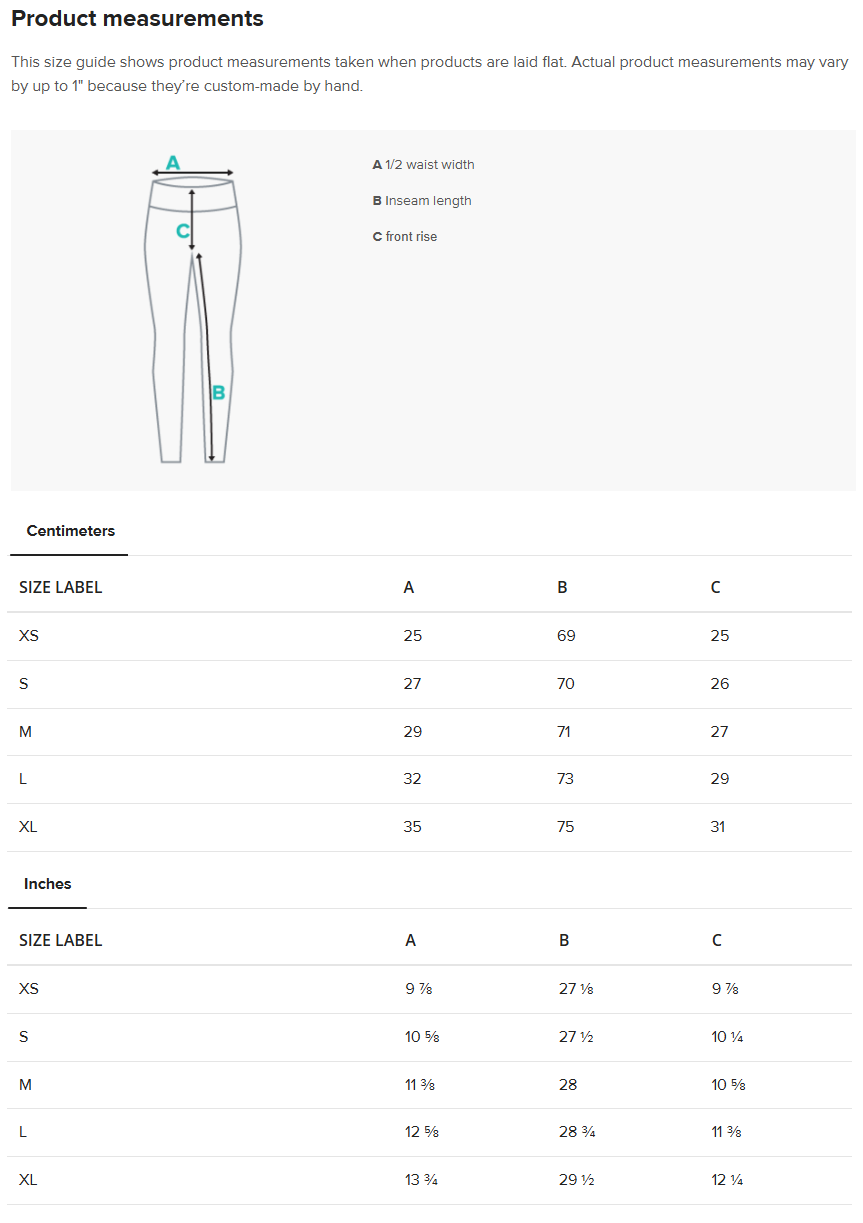Click the "C front rise" legend entry
This screenshot has height=1223, width=863.
click(x=405, y=237)
